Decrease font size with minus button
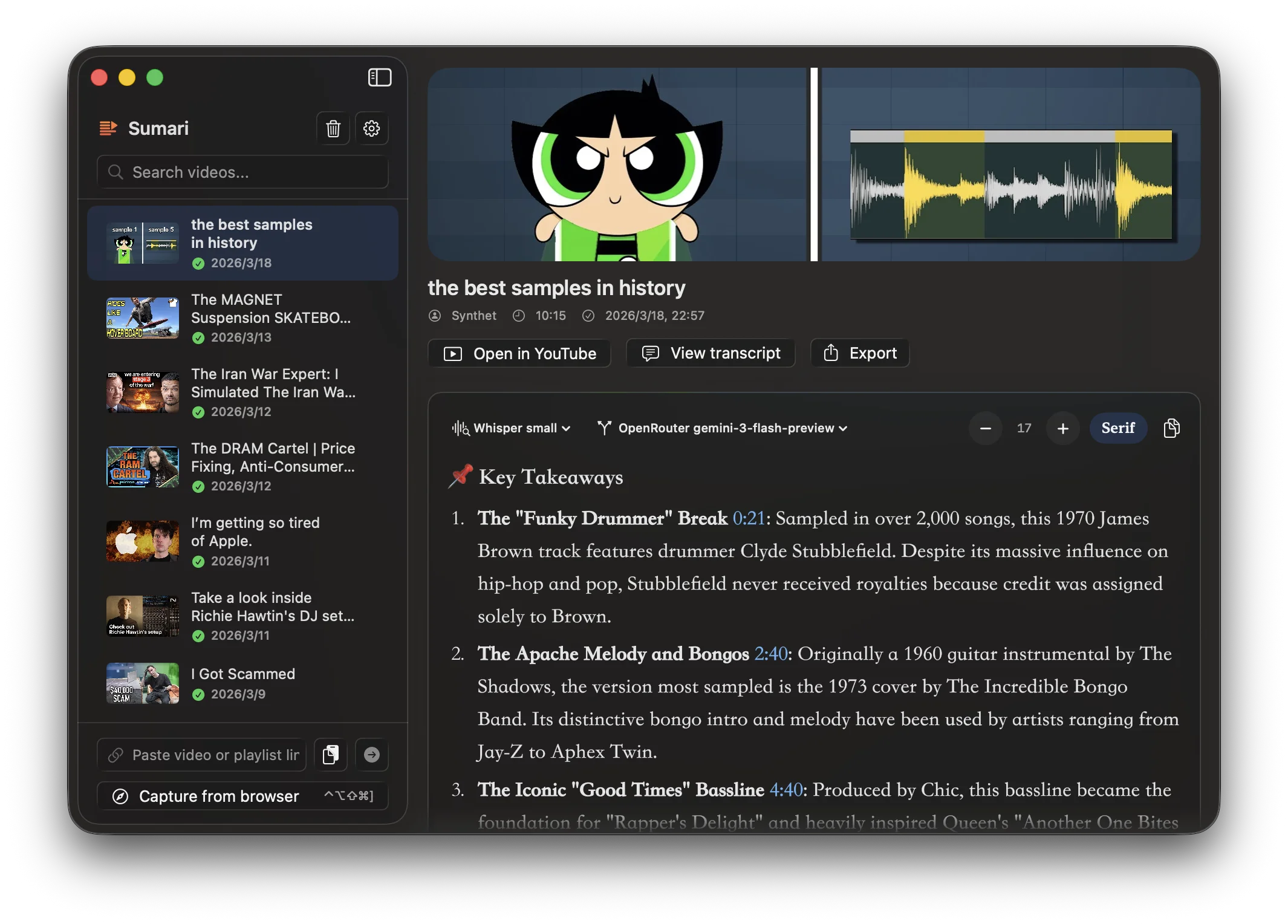The image size is (1288, 924). [985, 428]
